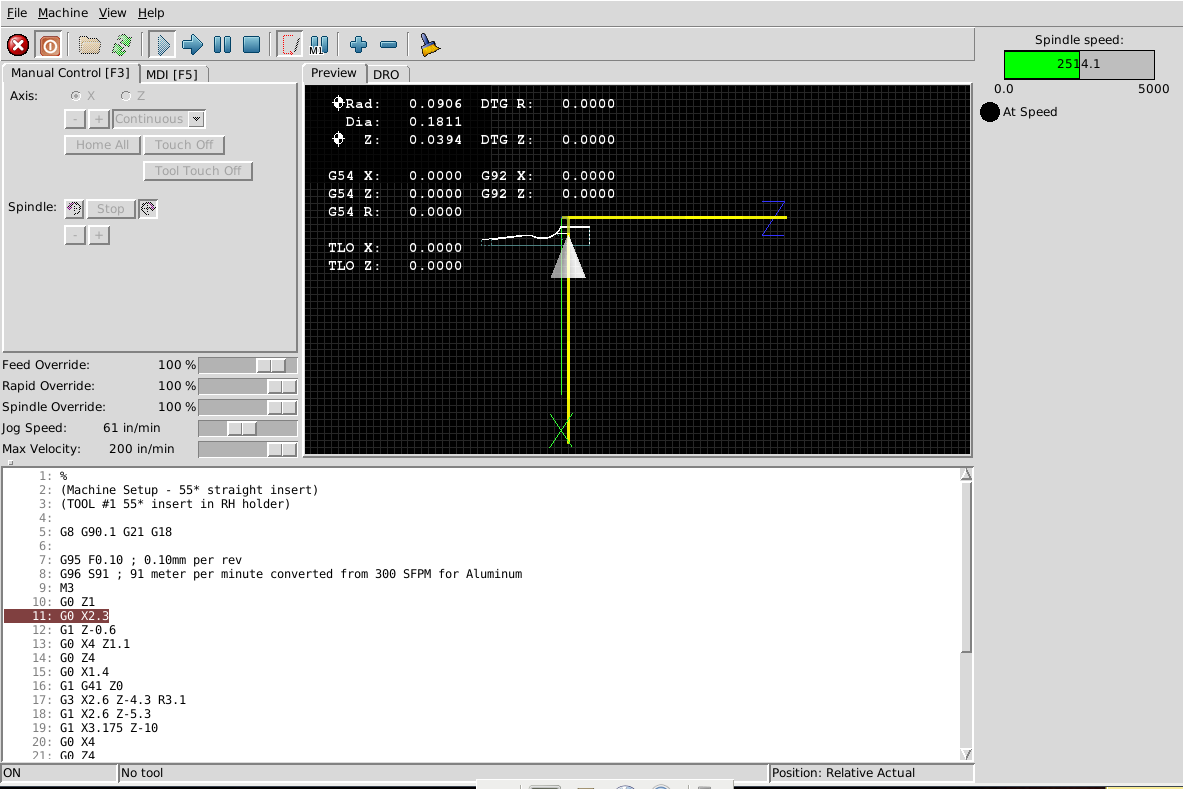Select X axis radio button

tap(75, 96)
